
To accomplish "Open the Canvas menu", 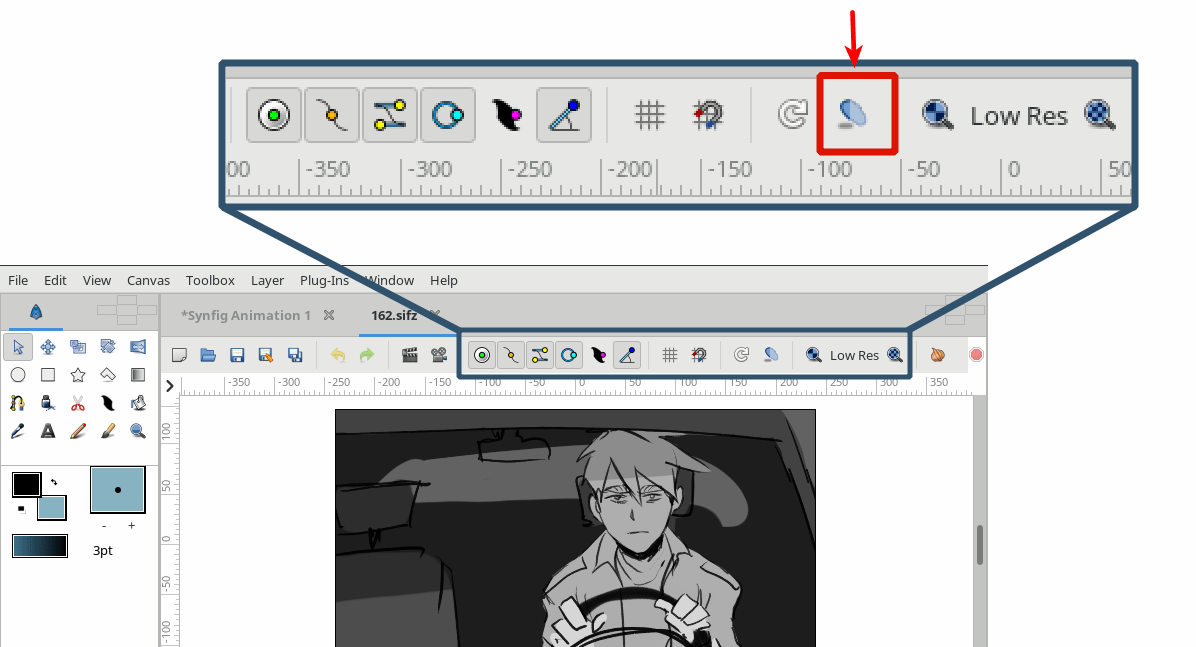I will click(149, 280).
